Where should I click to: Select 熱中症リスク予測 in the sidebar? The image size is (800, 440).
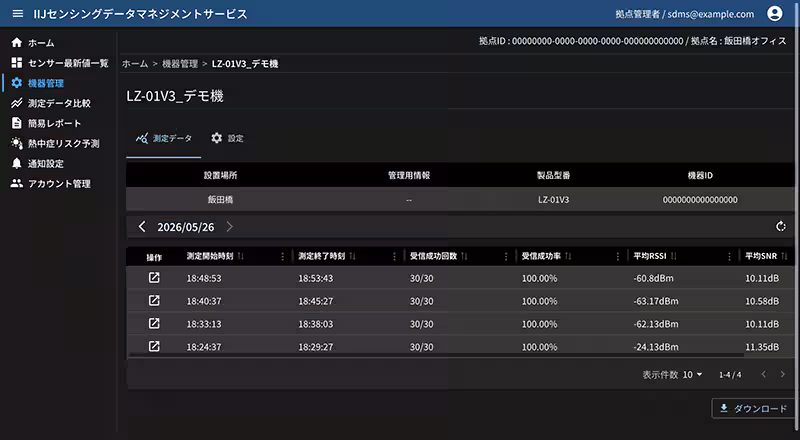(x=64, y=143)
